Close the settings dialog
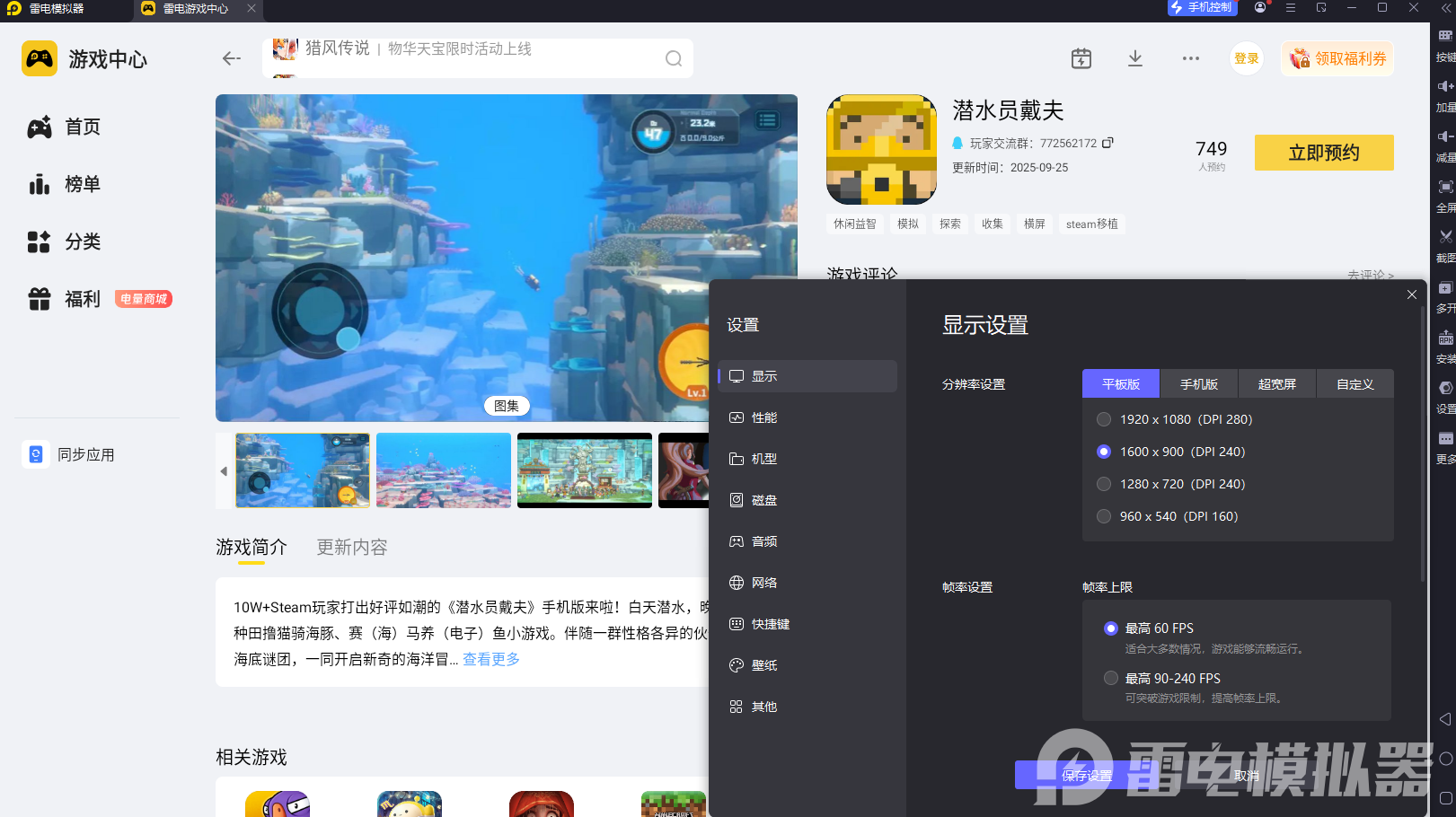This screenshot has width=1456, height=817. click(x=1412, y=294)
